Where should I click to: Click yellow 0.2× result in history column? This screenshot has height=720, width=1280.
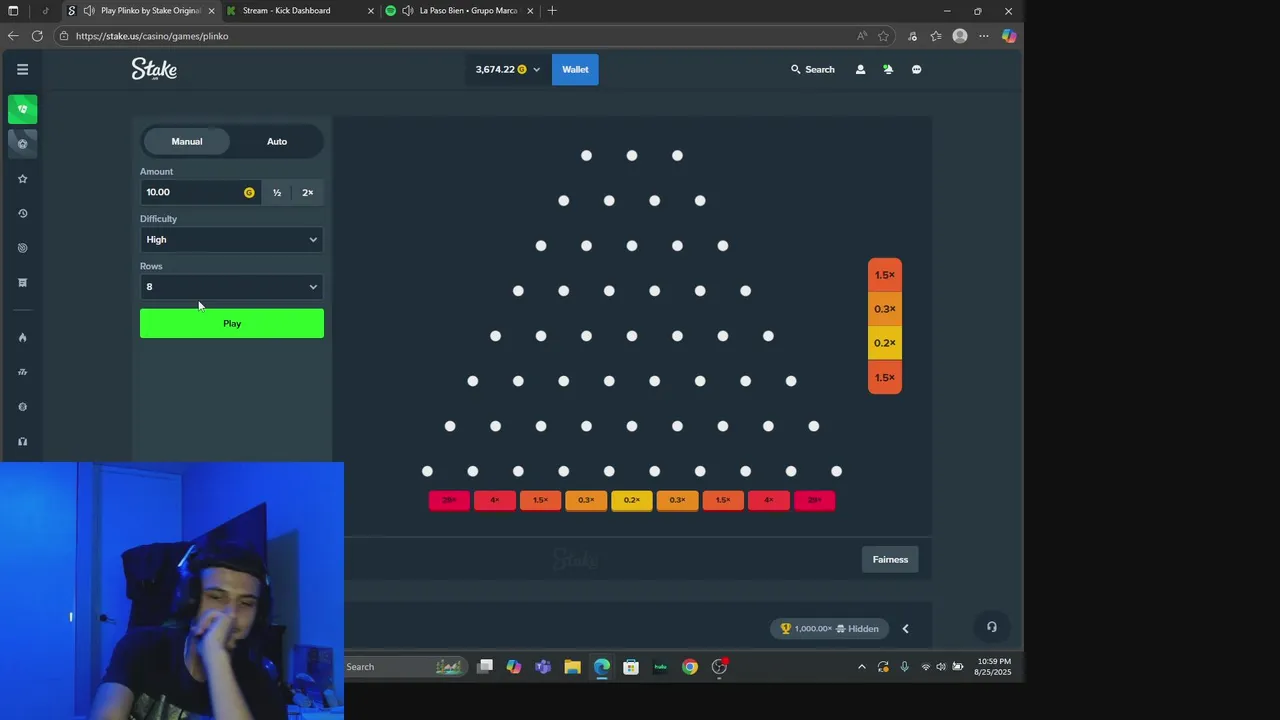point(885,343)
